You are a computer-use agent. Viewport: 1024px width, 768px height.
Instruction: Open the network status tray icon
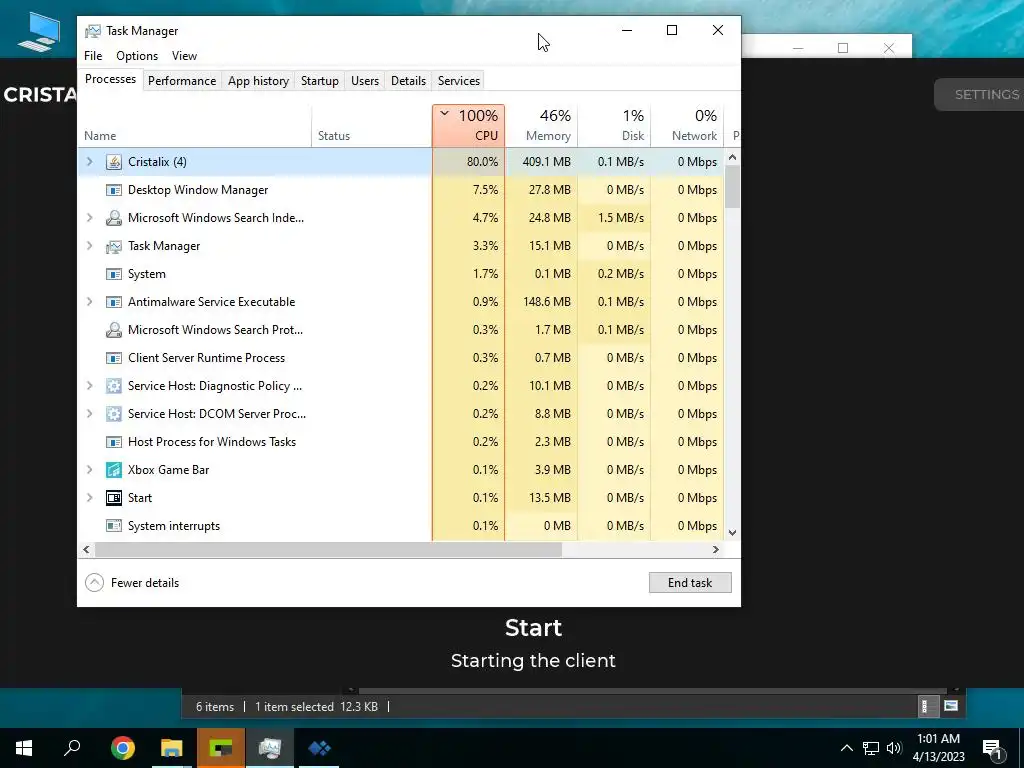click(871, 748)
